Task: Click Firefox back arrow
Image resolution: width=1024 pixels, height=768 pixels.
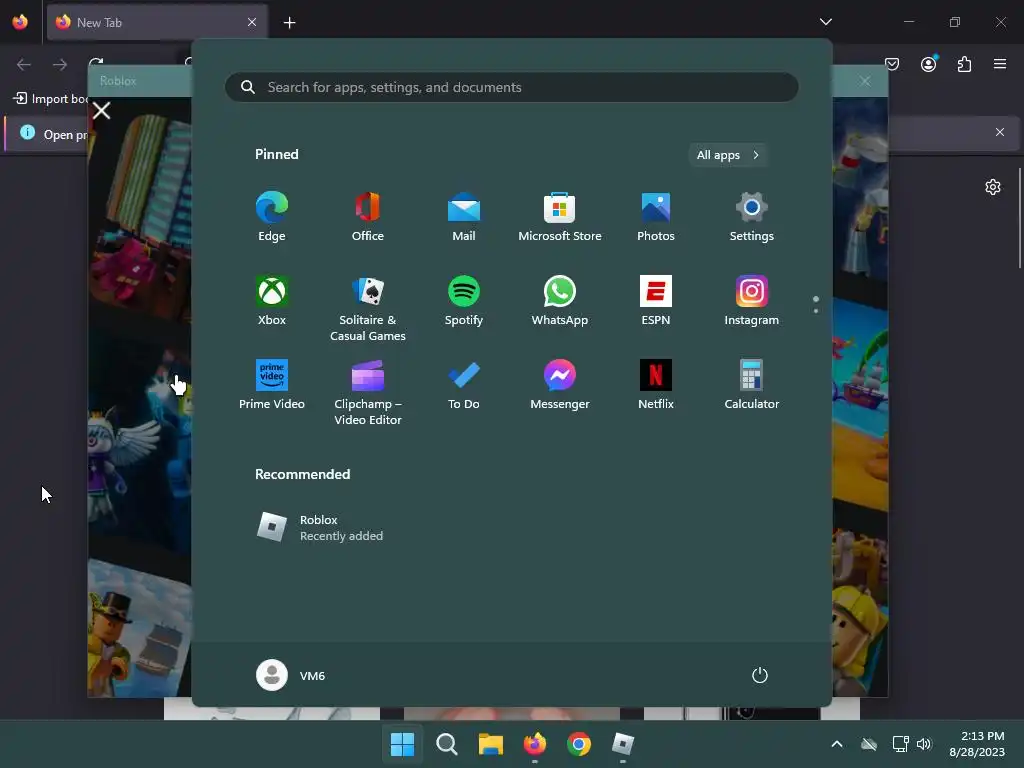Action: pyautogui.click(x=24, y=64)
